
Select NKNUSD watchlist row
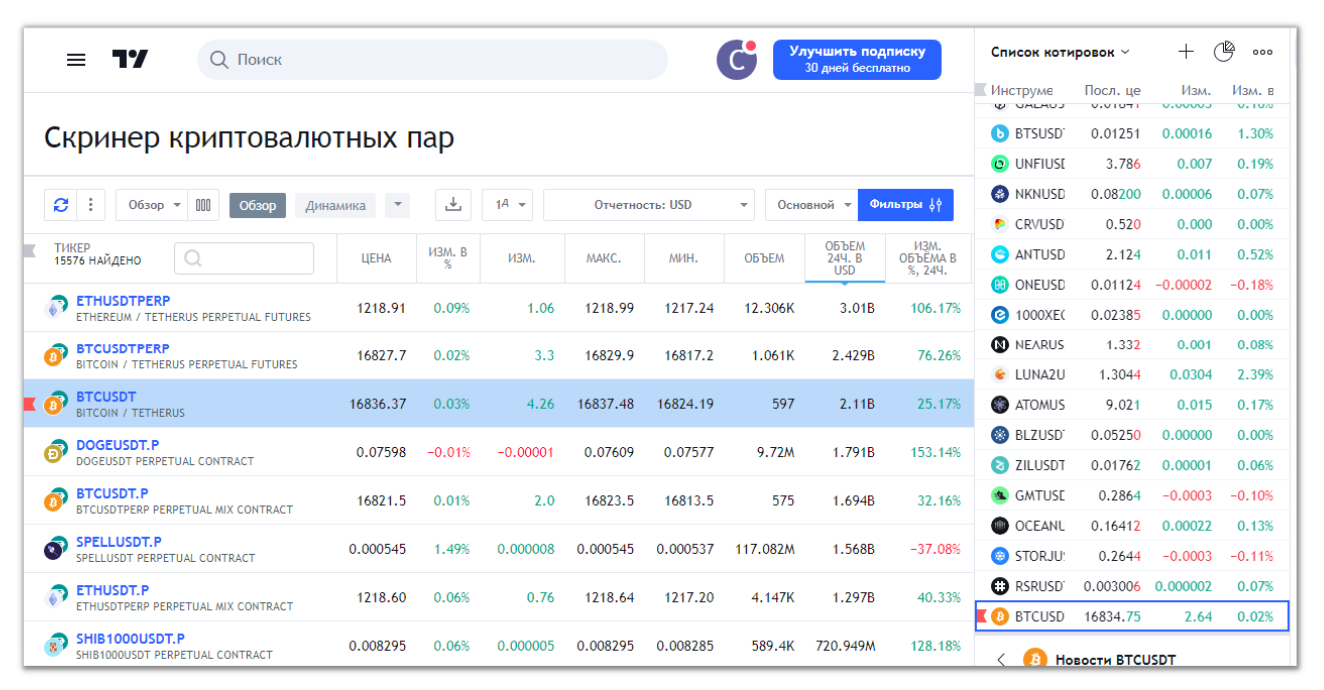[1132, 194]
